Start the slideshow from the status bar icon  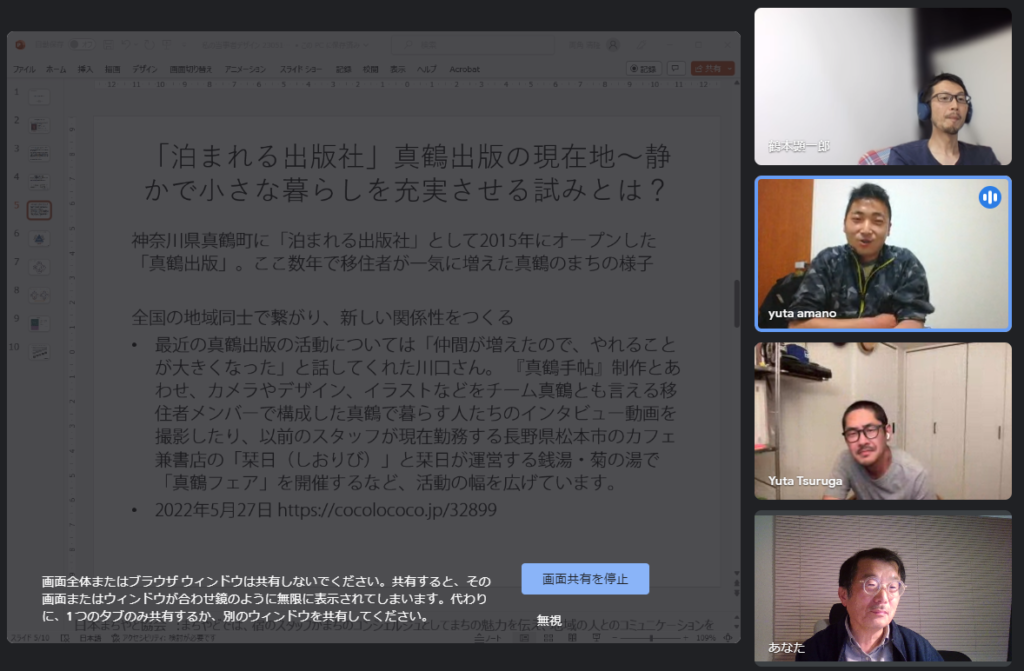tap(597, 638)
